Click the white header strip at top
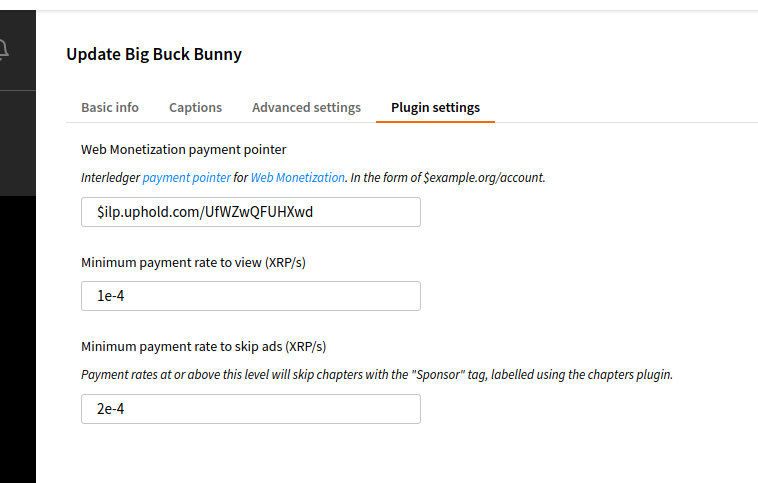This screenshot has width=758, height=483. [400, 5]
